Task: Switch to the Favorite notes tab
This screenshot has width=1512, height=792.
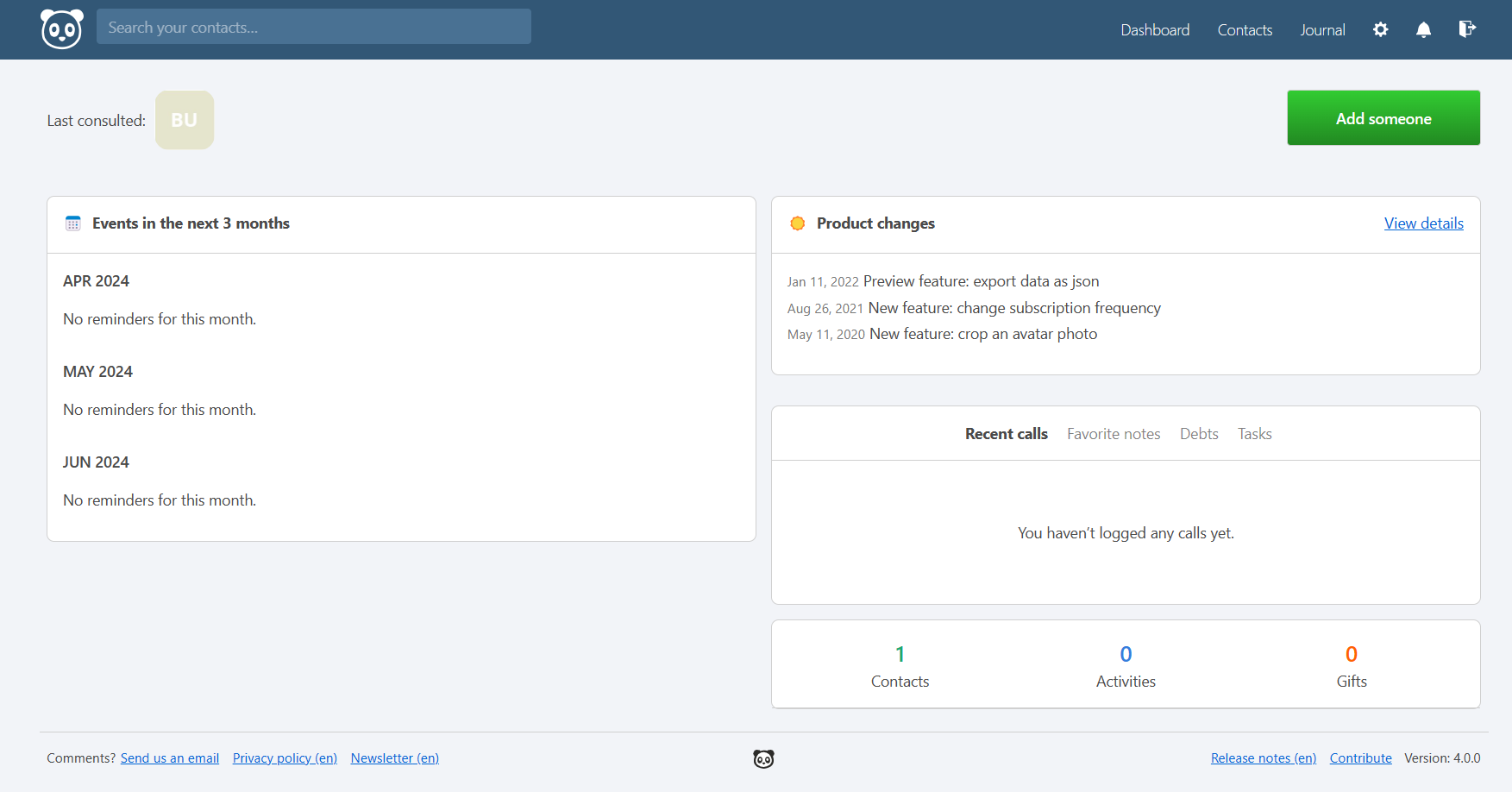Action: pyautogui.click(x=1114, y=434)
